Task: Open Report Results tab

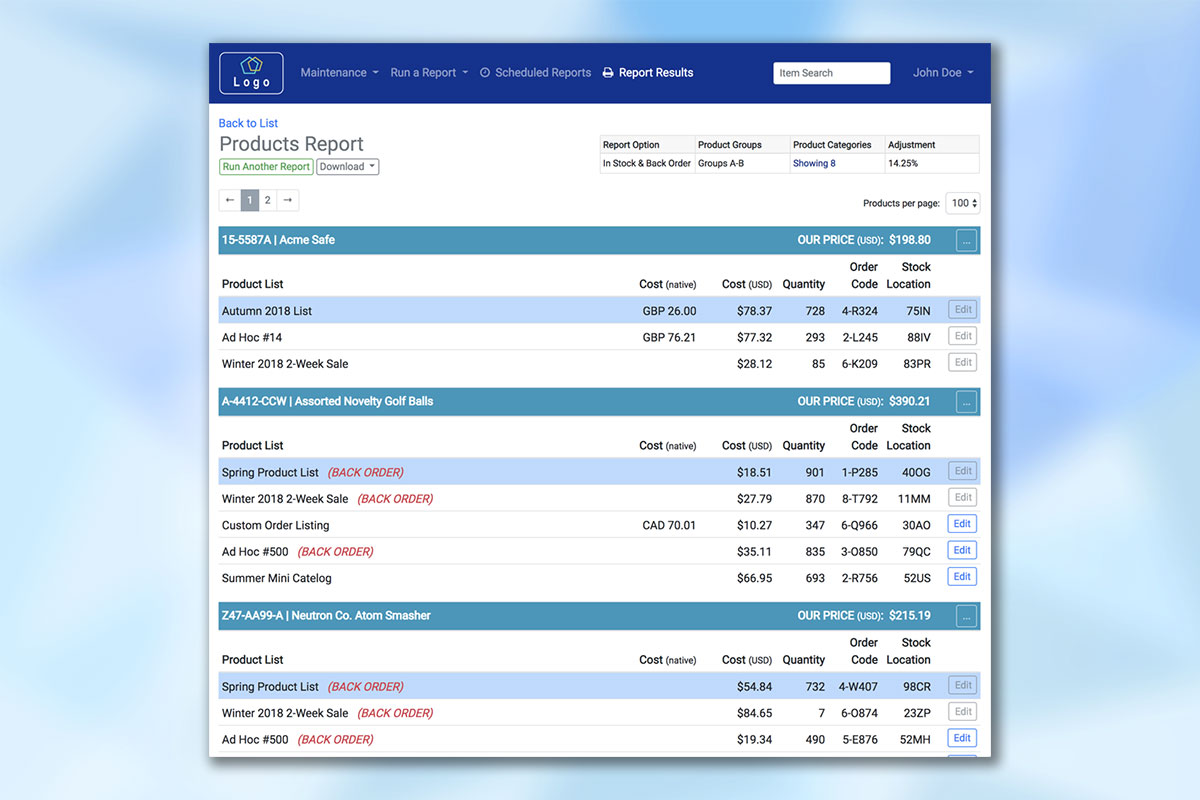Action: (647, 73)
